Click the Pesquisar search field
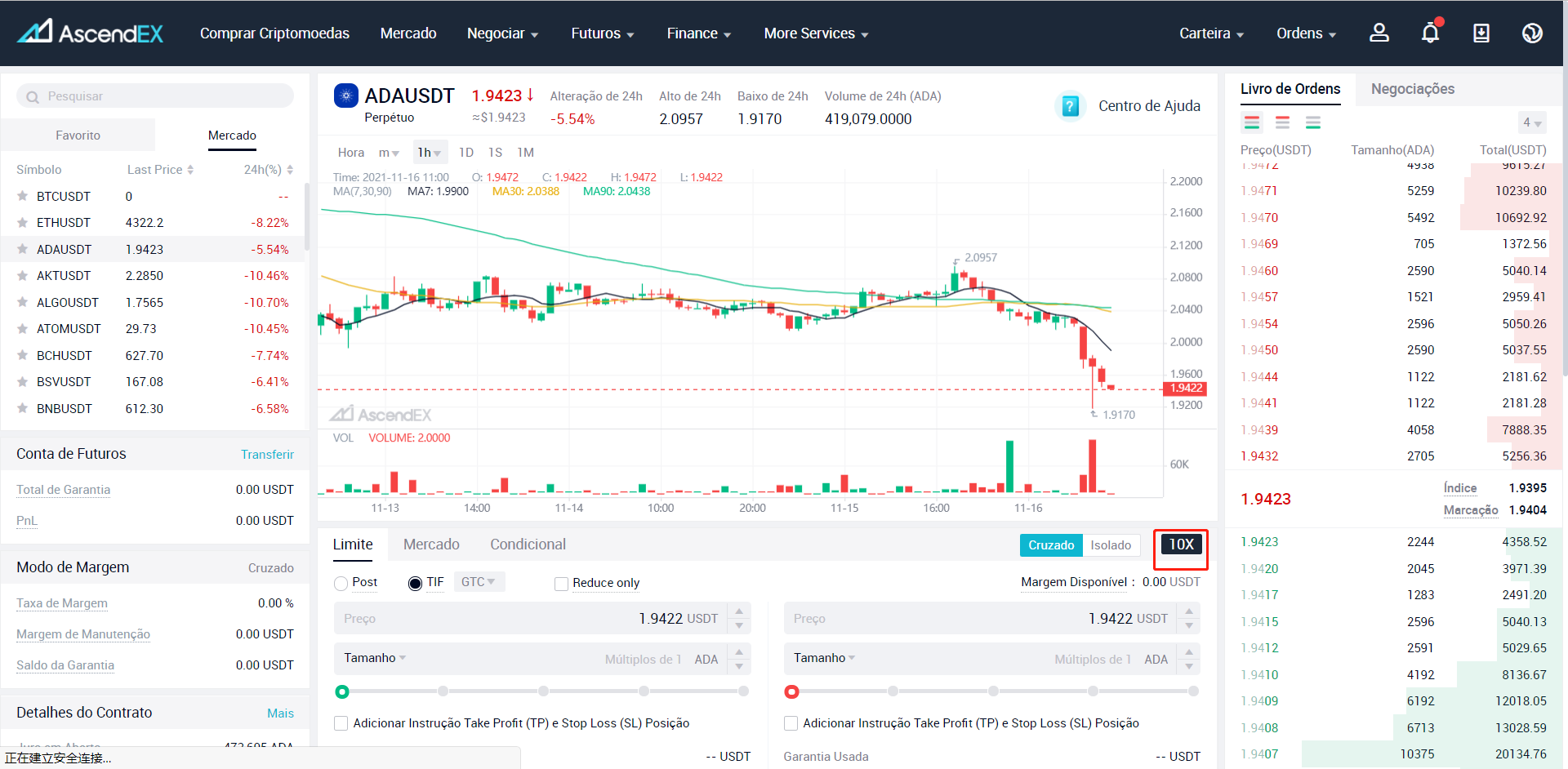Viewport: 1568px width, 769px height. pos(155,96)
